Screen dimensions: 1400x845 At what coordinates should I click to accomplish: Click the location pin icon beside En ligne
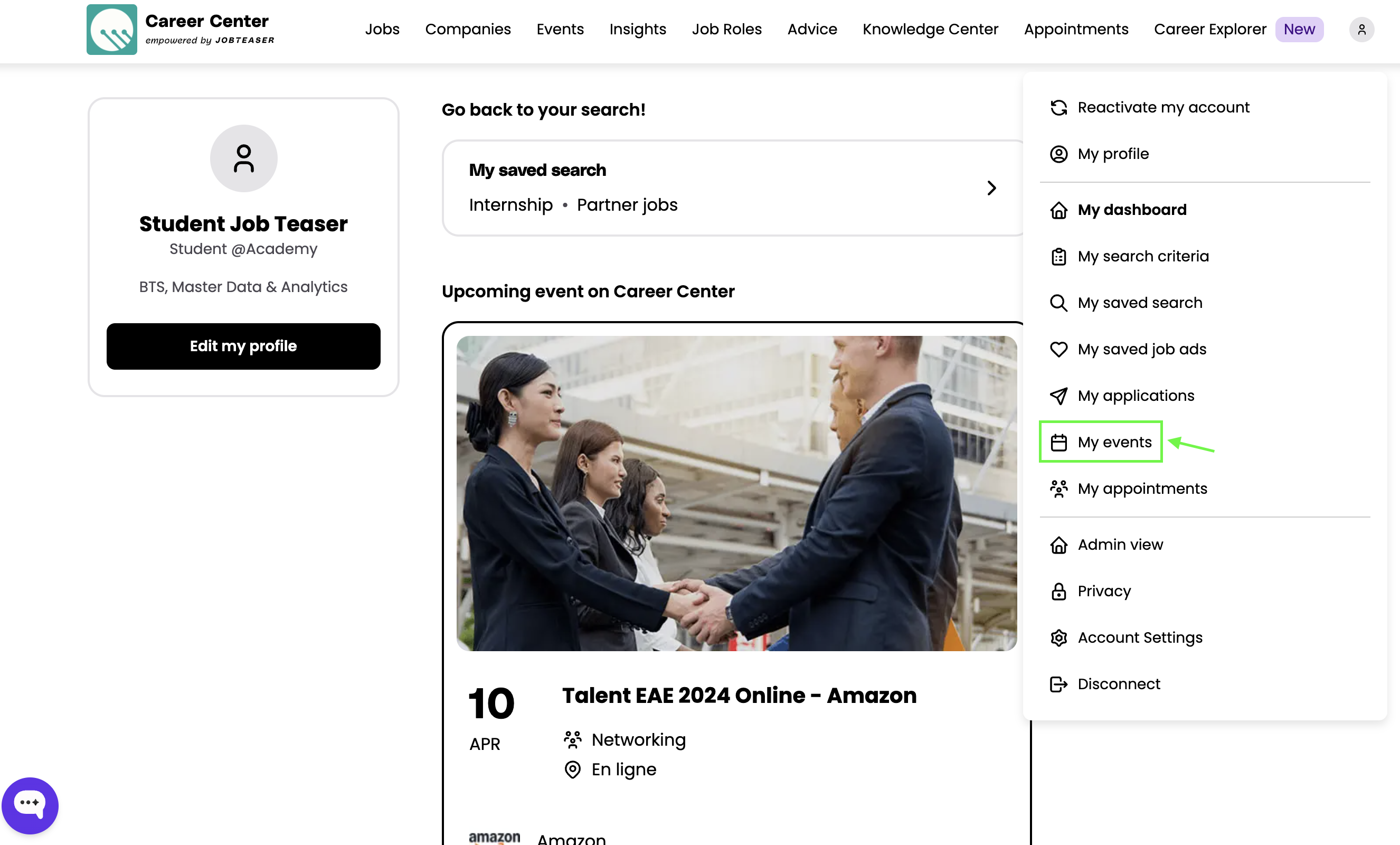(x=572, y=769)
